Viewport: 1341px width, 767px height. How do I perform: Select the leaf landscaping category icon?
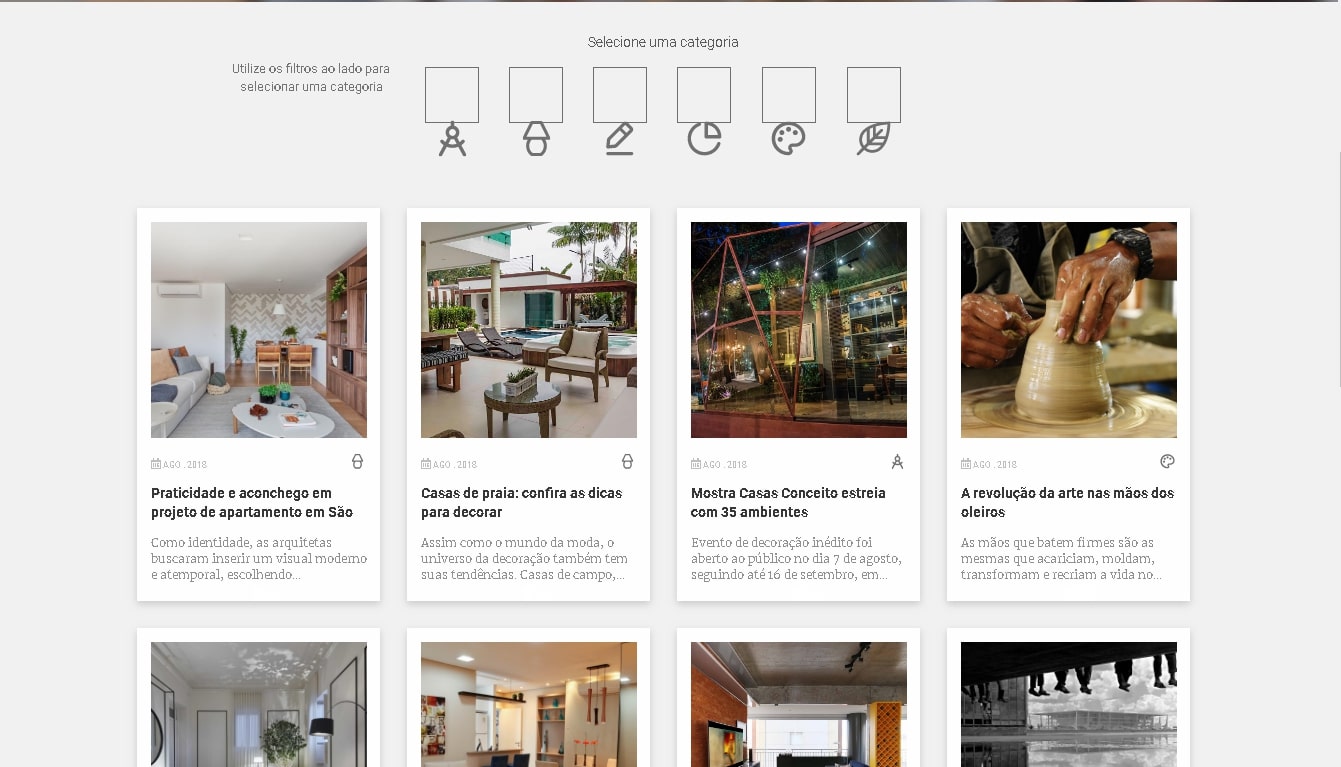click(874, 140)
